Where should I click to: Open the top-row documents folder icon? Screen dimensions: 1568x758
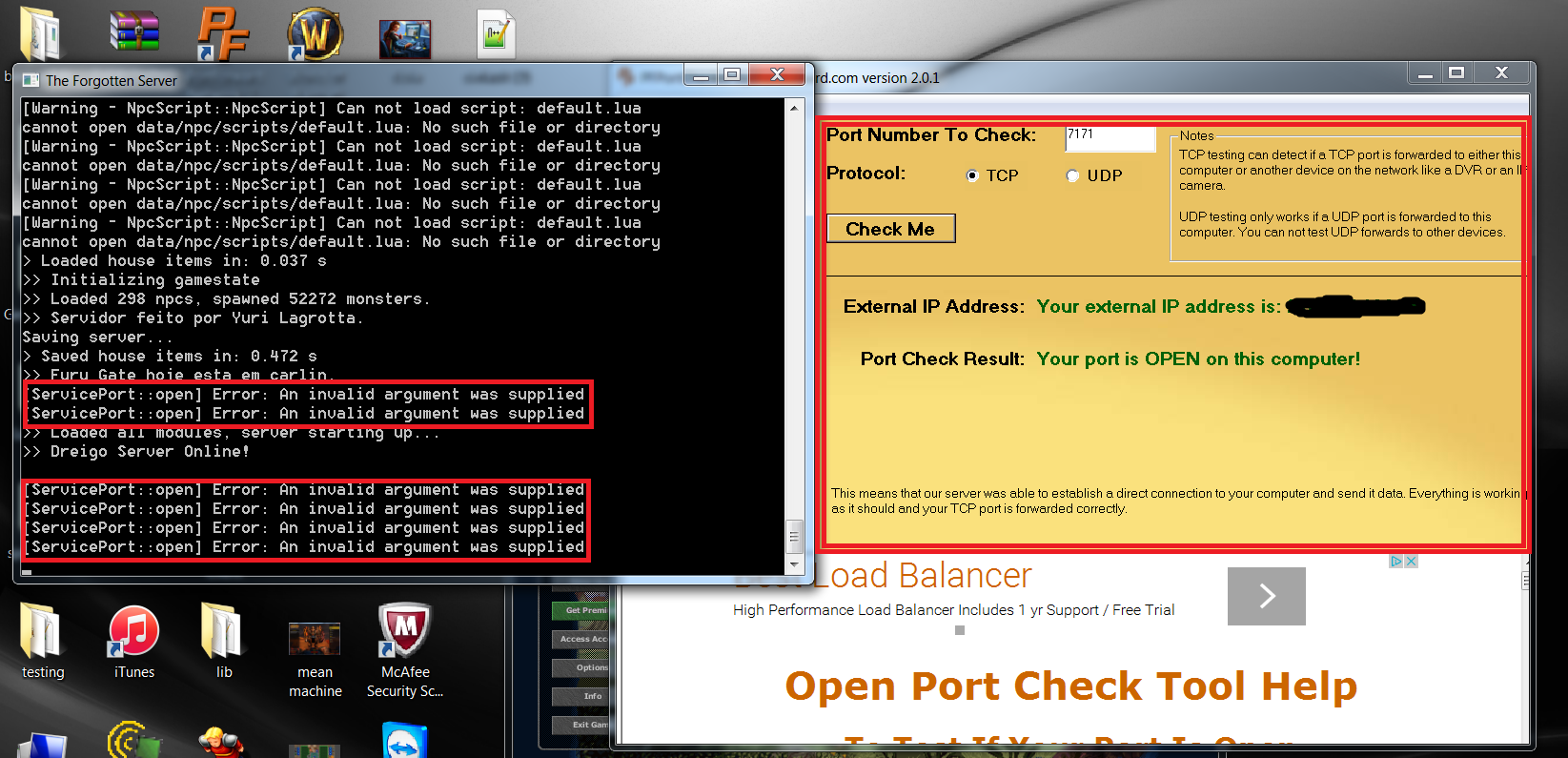42,34
